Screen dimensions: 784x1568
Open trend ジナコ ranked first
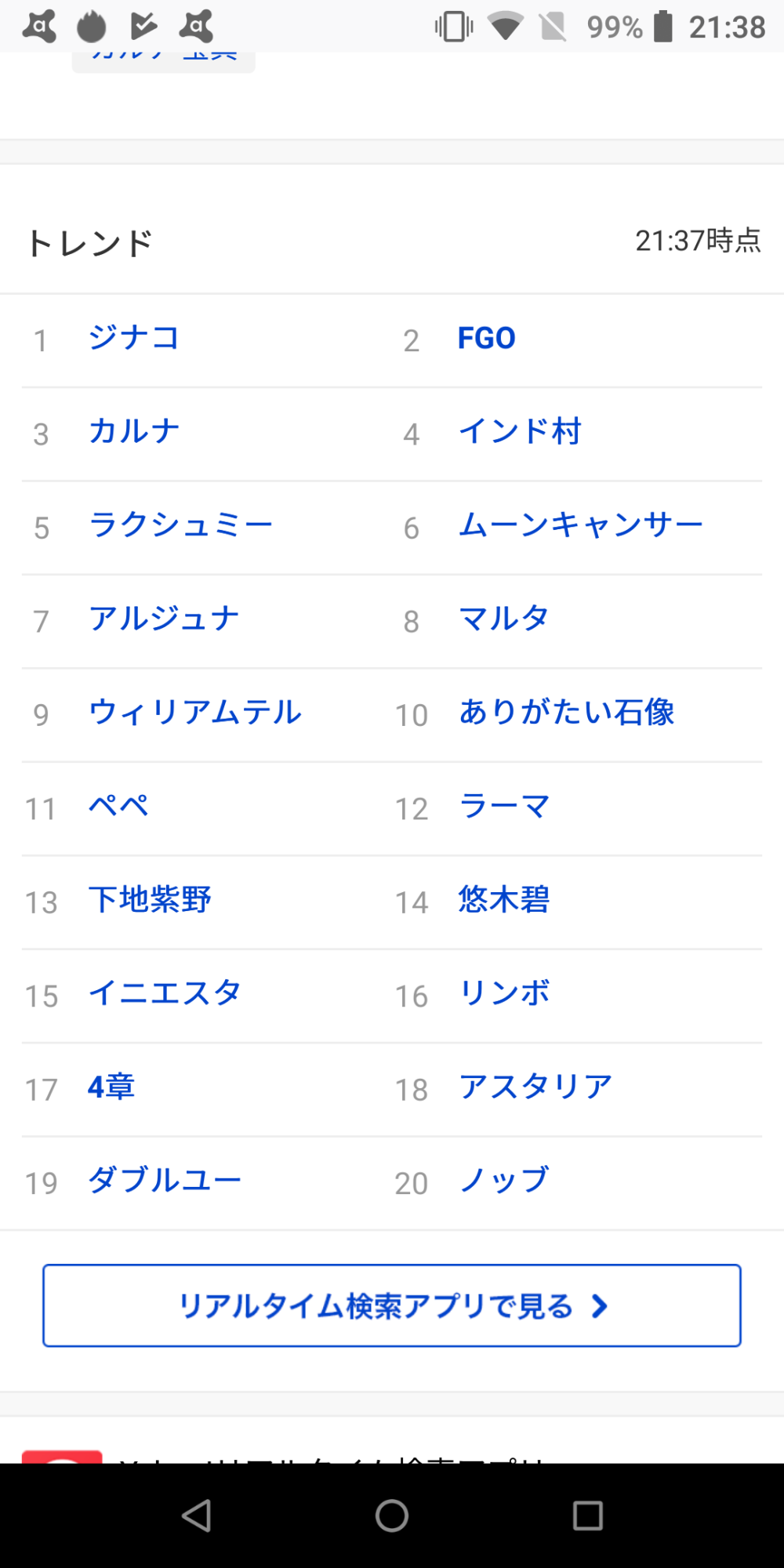coord(134,339)
